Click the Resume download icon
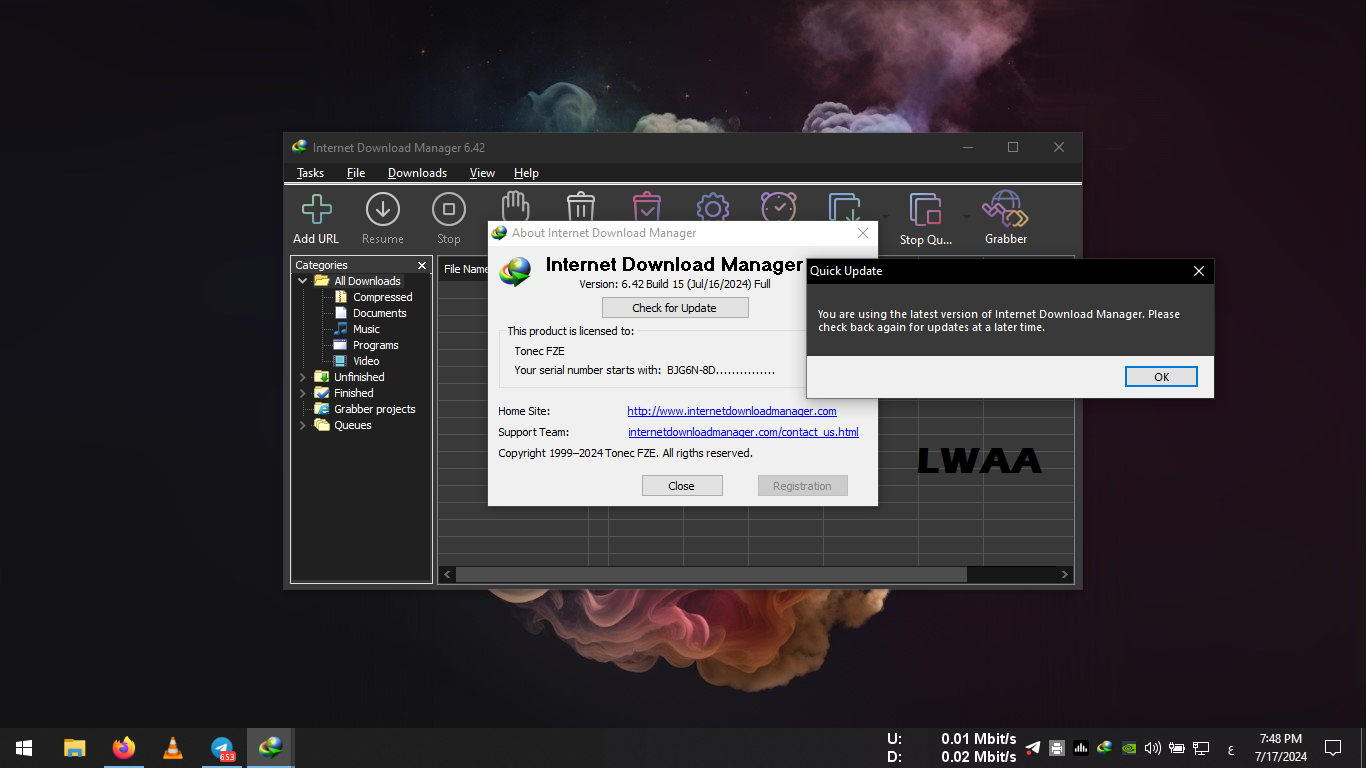Viewport: 1366px width, 768px height. (382, 212)
